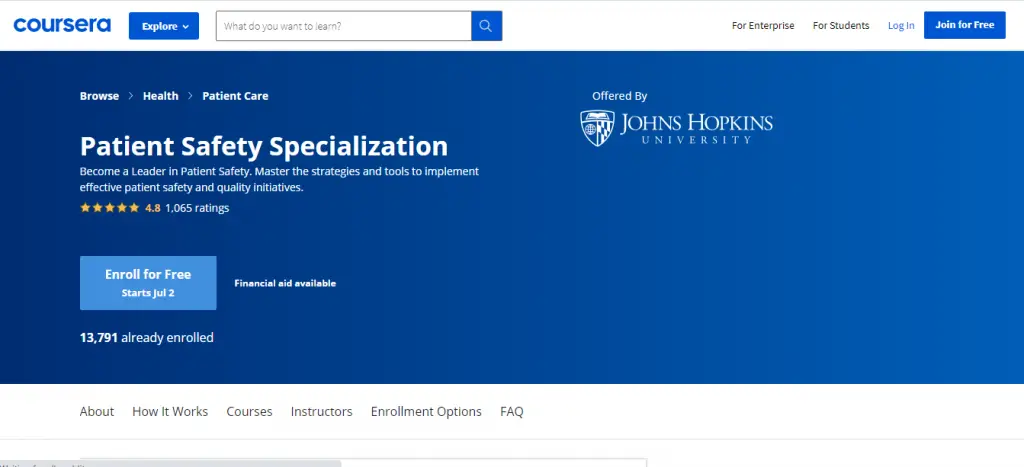
Task: Open the How It Works tab
Action: click(170, 411)
